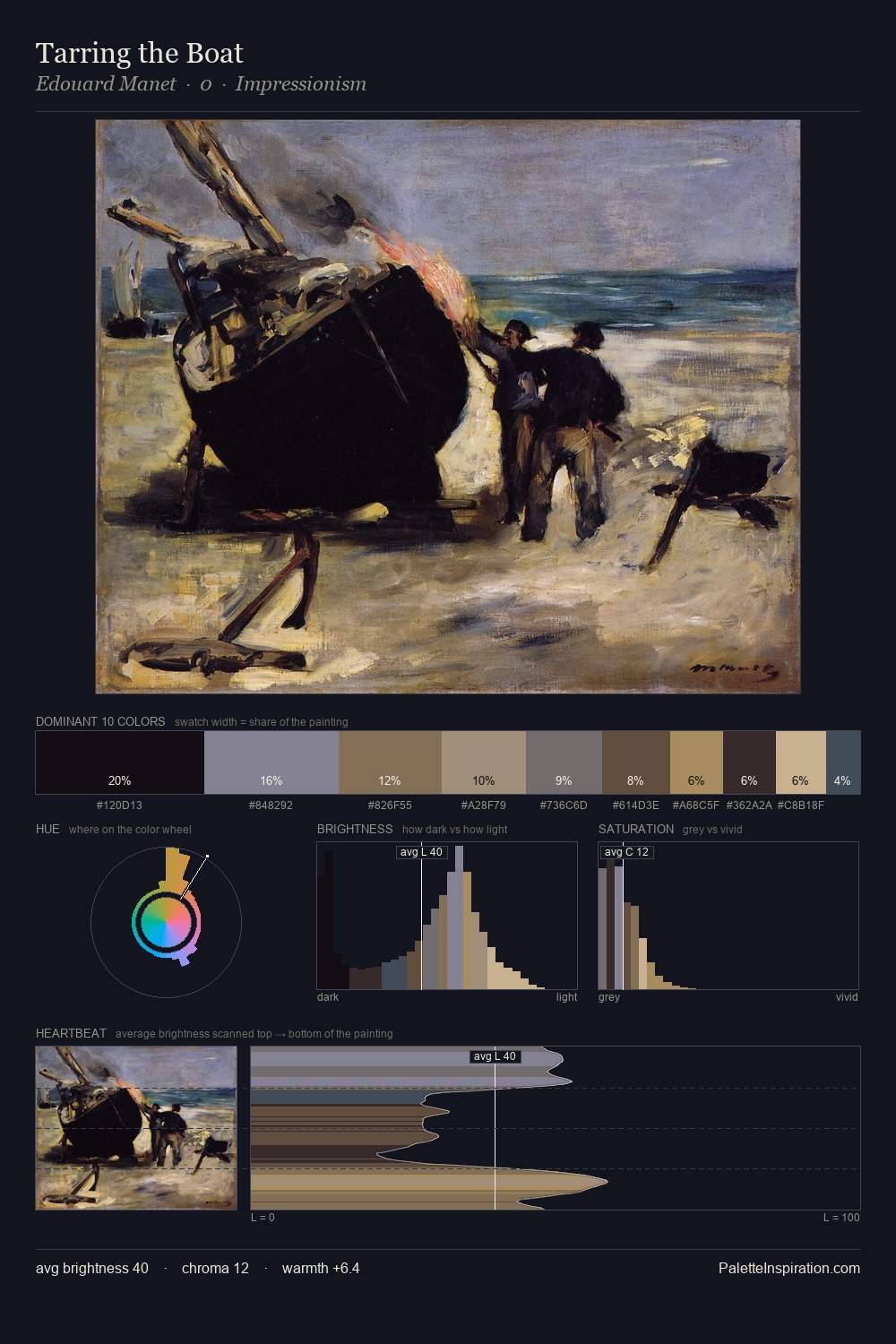Click the HUE section heading
This screenshot has height=1344, width=896.
[47, 829]
